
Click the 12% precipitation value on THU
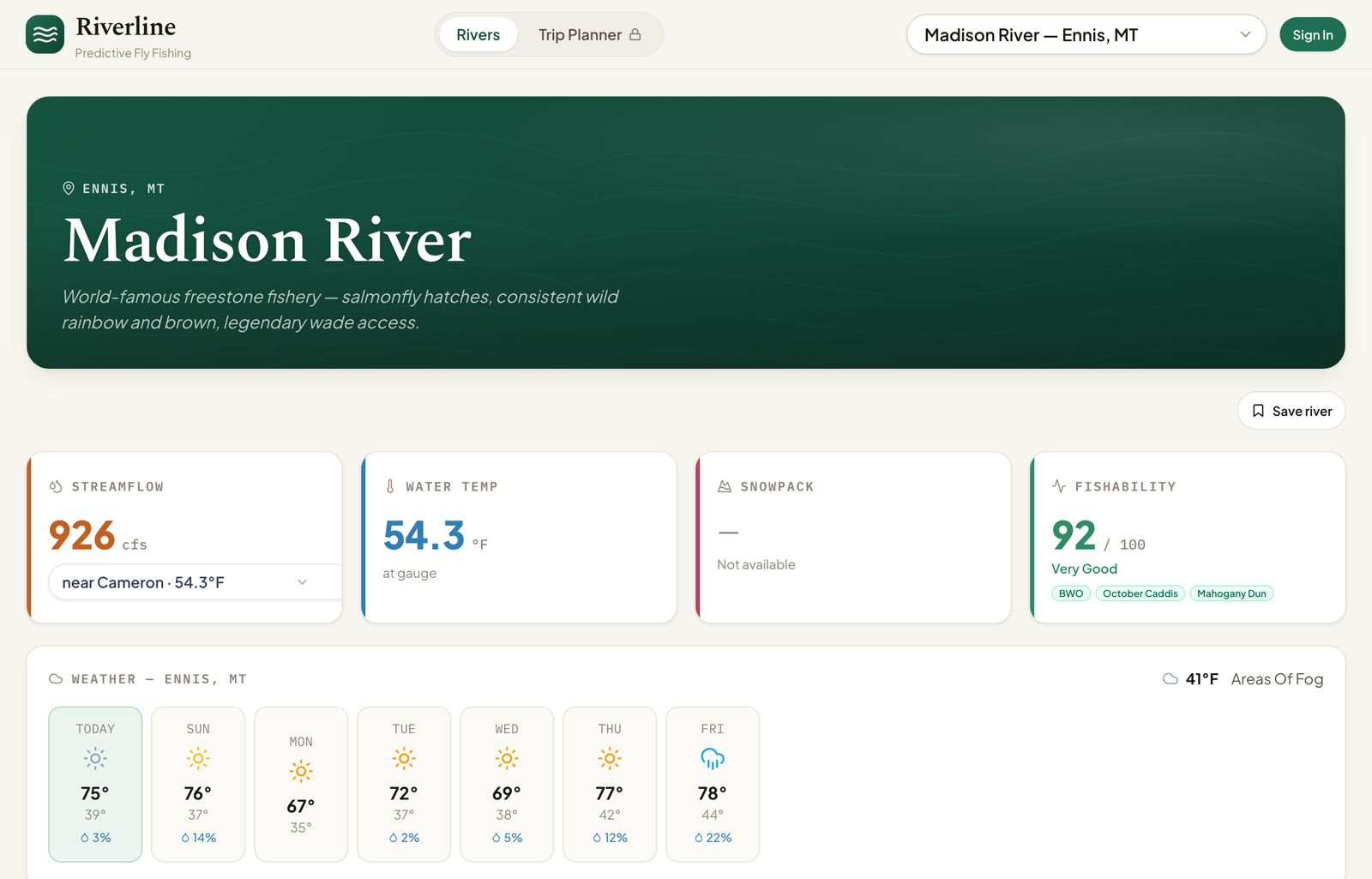click(x=616, y=838)
